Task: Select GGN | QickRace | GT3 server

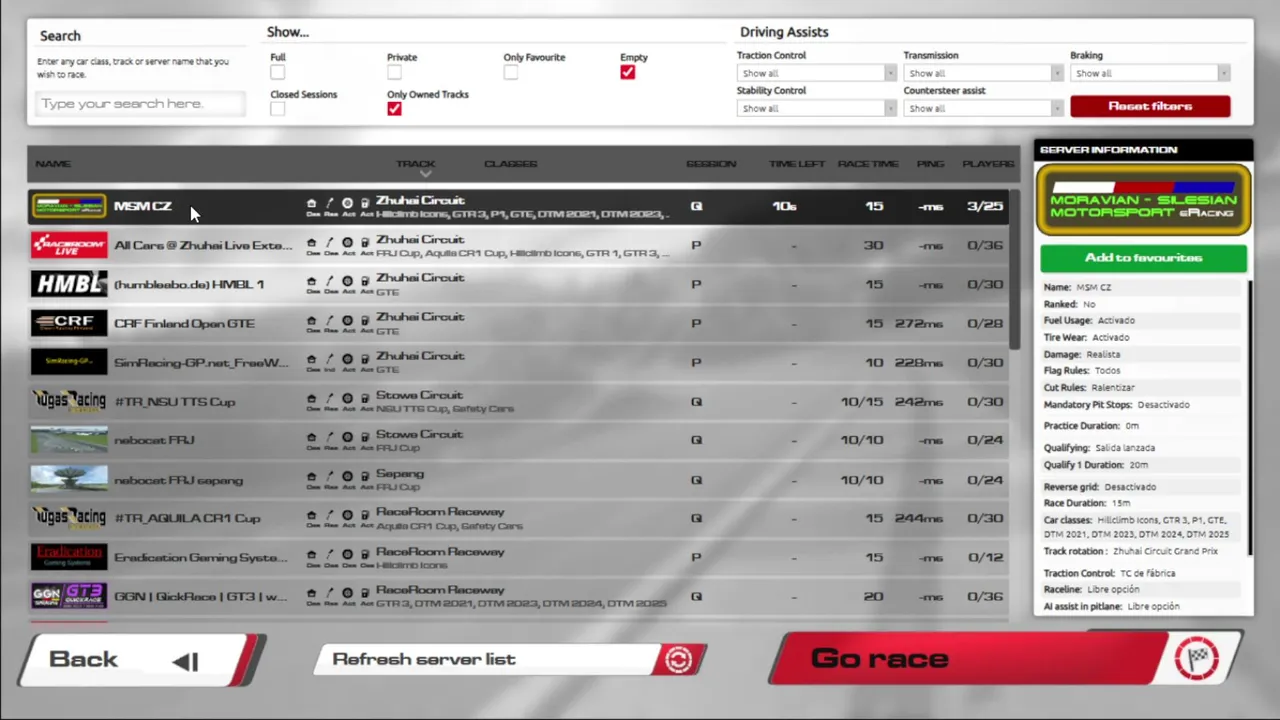Action: point(518,596)
